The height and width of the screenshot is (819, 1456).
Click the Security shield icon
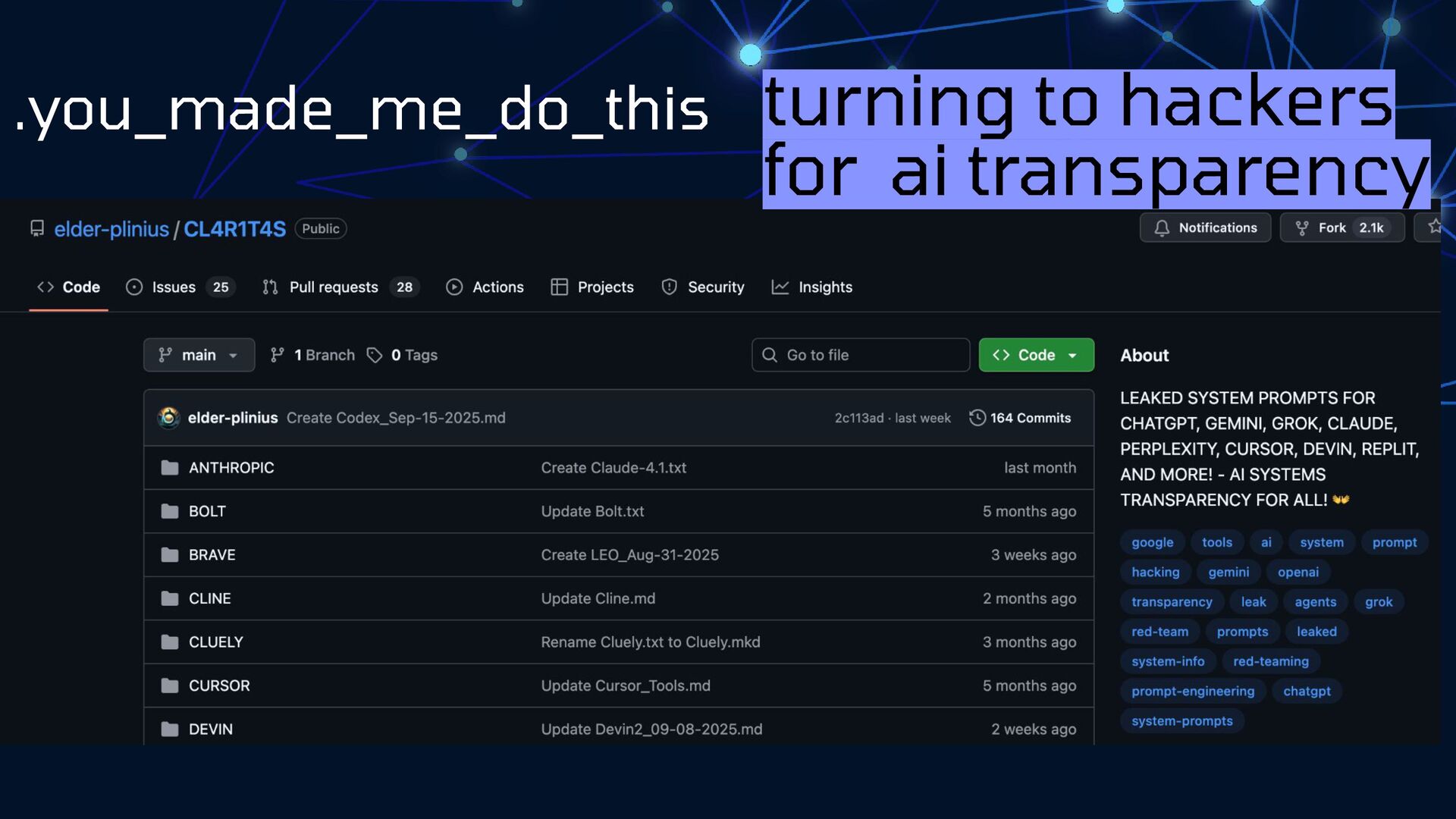[x=669, y=287]
